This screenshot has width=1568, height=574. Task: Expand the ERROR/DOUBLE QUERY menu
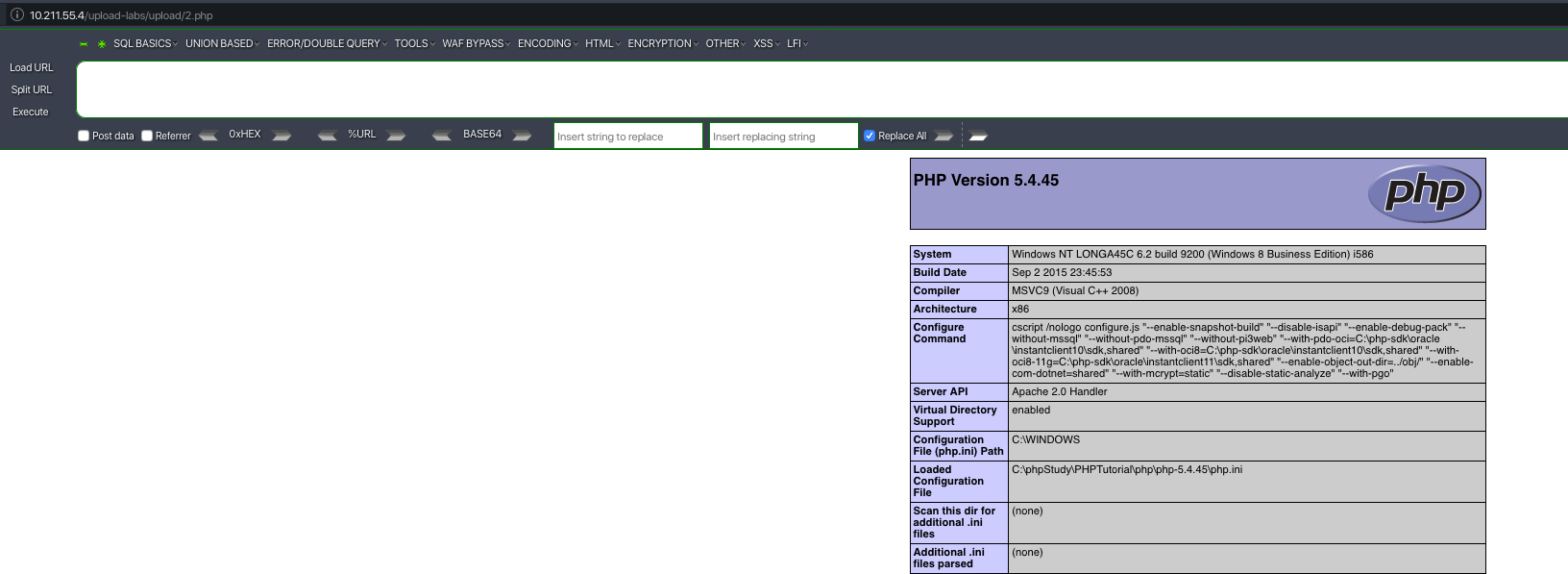[327, 43]
